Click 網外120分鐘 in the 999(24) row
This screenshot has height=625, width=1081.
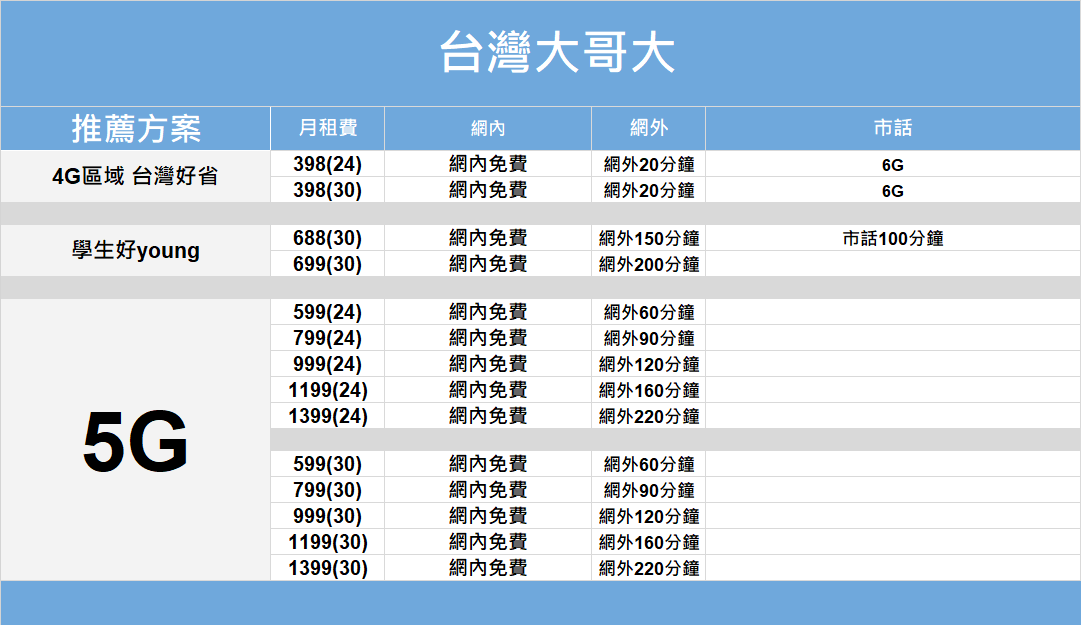(648, 364)
